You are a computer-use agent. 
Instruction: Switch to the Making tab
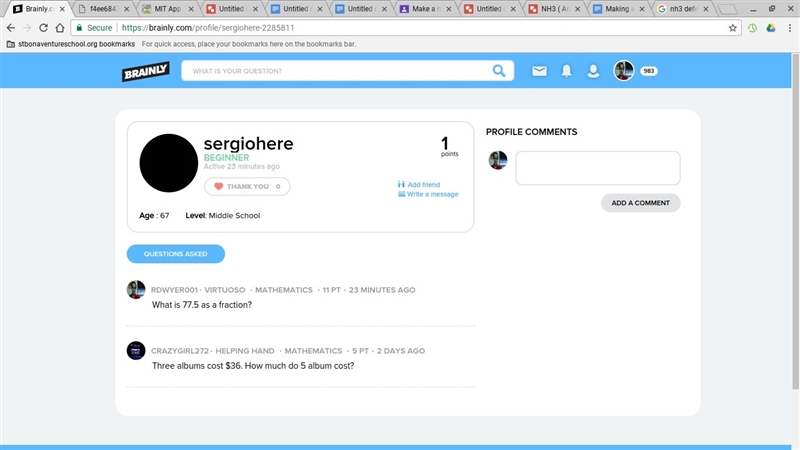pos(619,9)
